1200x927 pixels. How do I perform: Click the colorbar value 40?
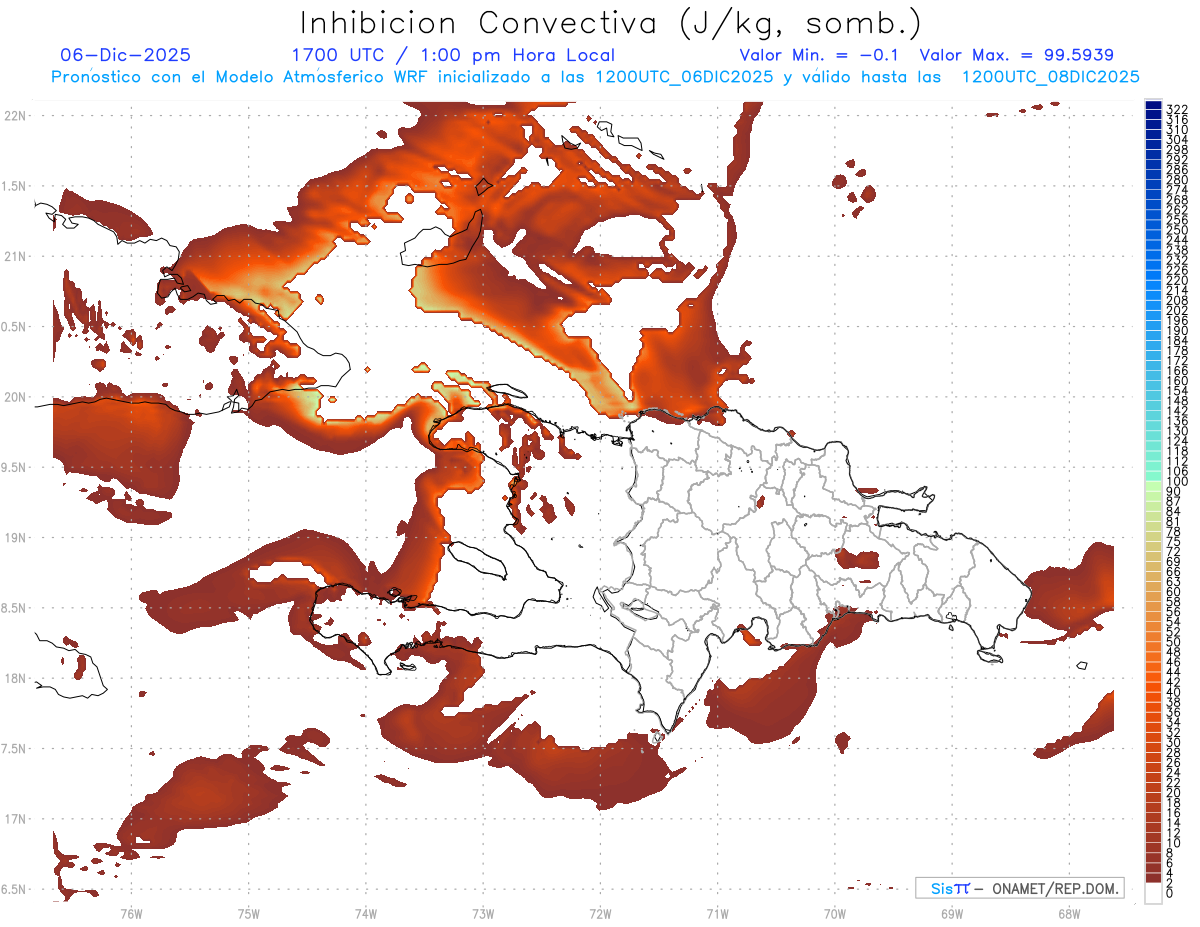[1174, 692]
